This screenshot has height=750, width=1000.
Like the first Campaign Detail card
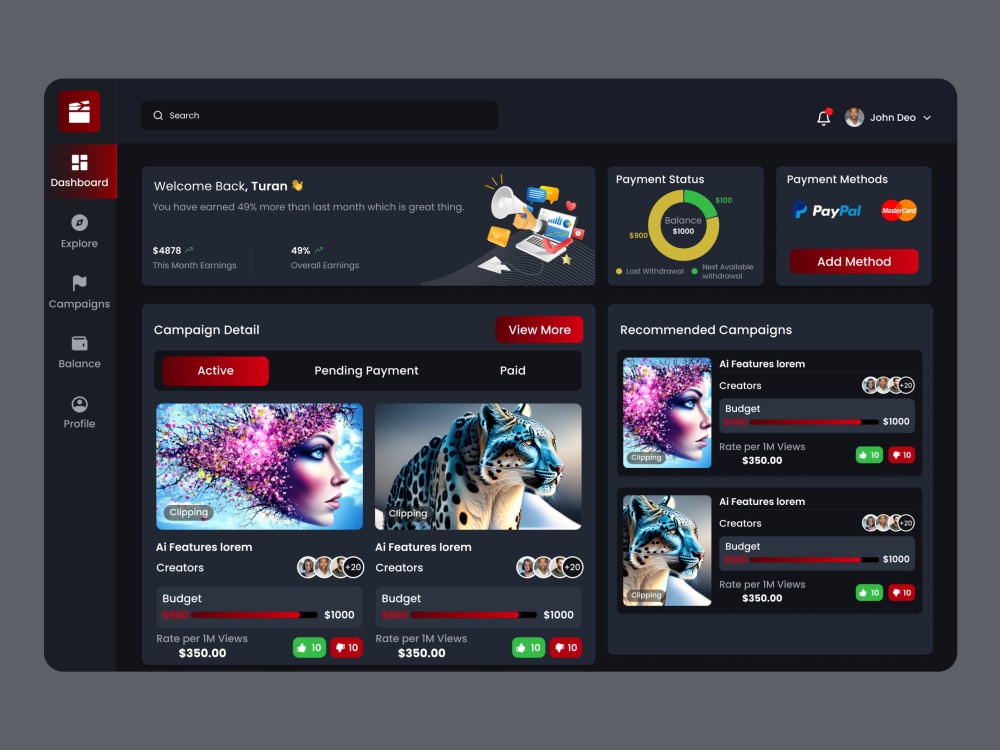(x=309, y=647)
